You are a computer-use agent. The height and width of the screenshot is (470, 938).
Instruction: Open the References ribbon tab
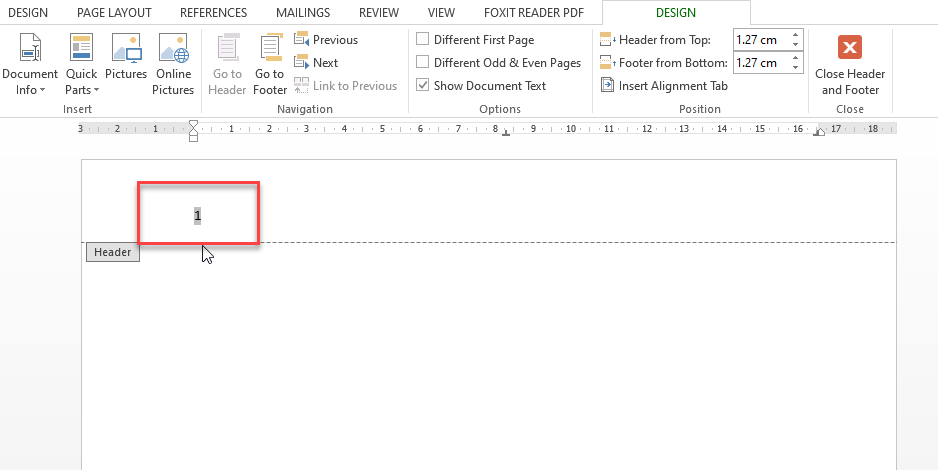213,13
